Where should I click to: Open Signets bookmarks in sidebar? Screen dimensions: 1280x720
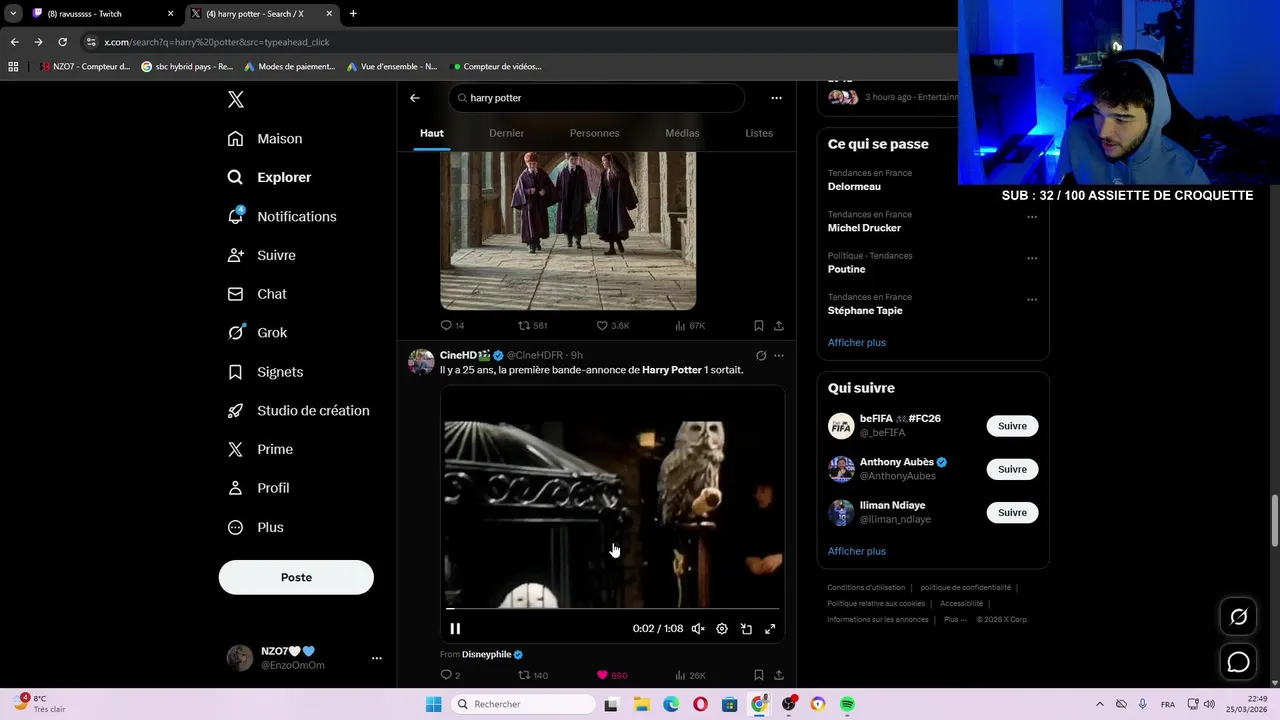coord(265,372)
